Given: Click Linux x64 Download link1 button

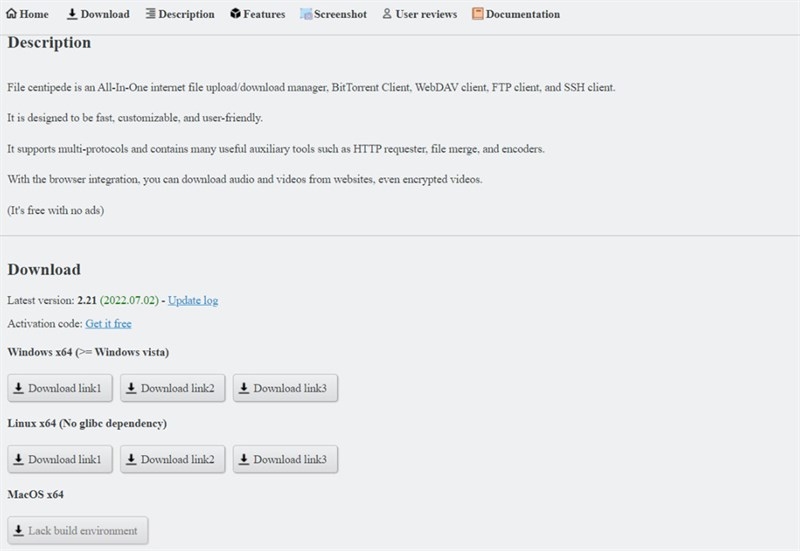Looking at the screenshot, I should [x=60, y=459].
